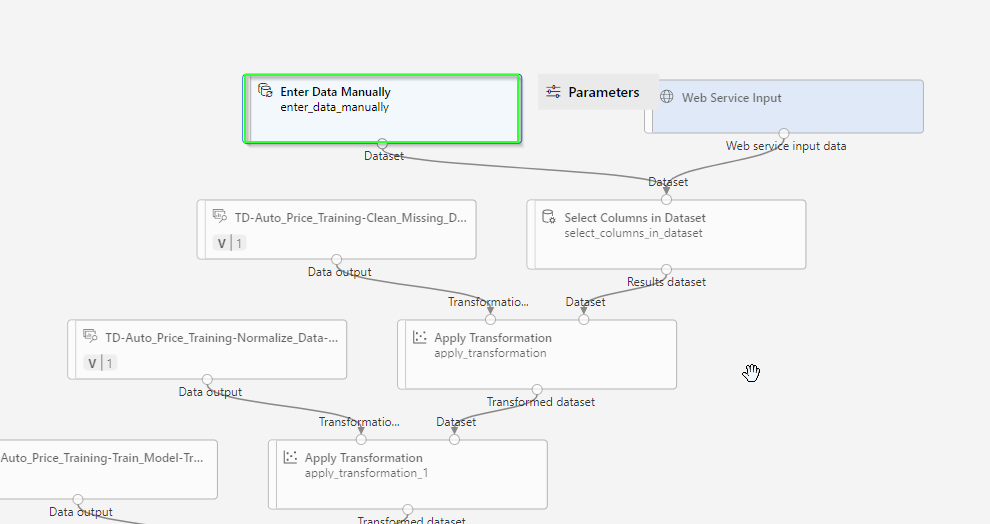
Task: Click the Select Columns Results dataset output port
Action: click(666, 269)
